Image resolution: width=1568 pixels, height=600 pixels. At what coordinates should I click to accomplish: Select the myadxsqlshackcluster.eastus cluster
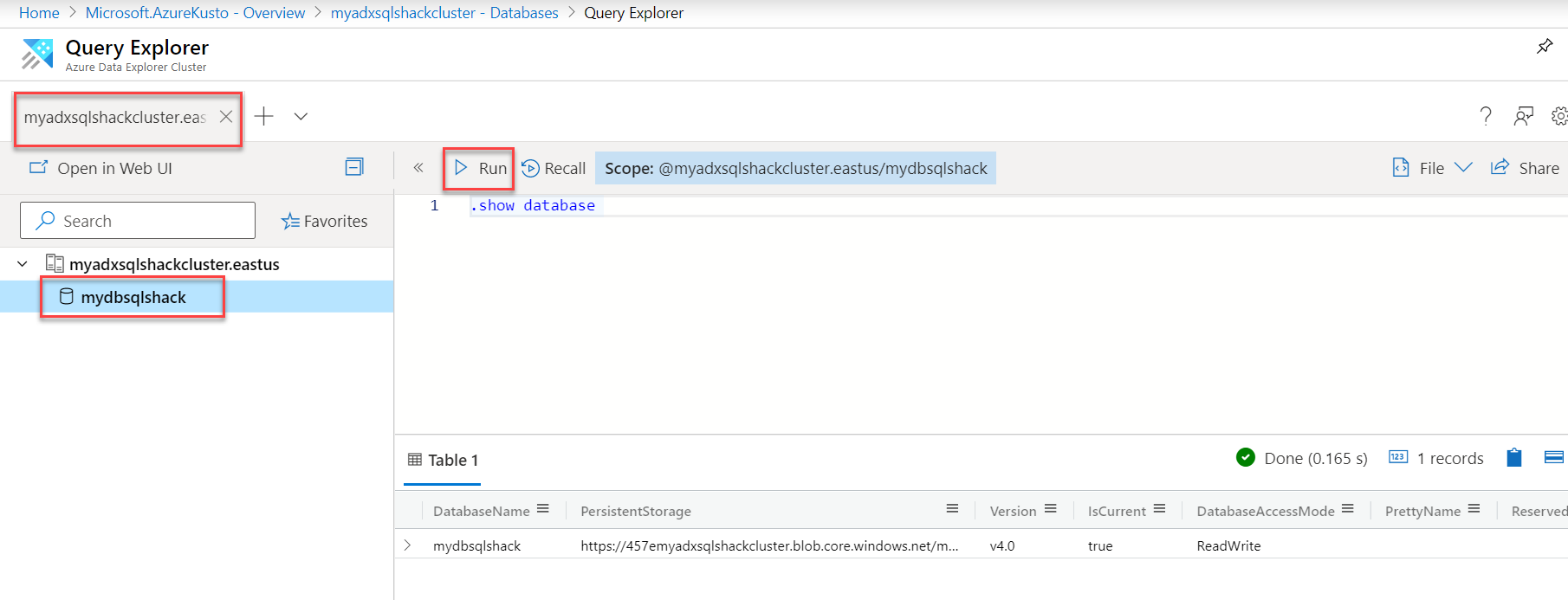coord(173,264)
